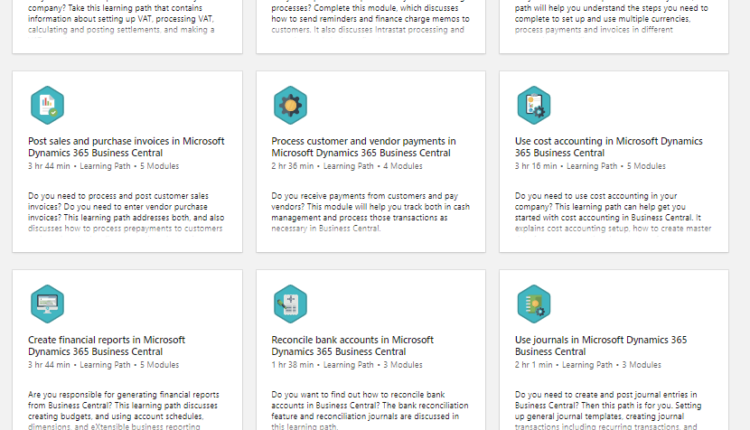Viewport: 750px width, 430px height.
Task: Click the Create financial reports monitor icon
Action: (47, 303)
